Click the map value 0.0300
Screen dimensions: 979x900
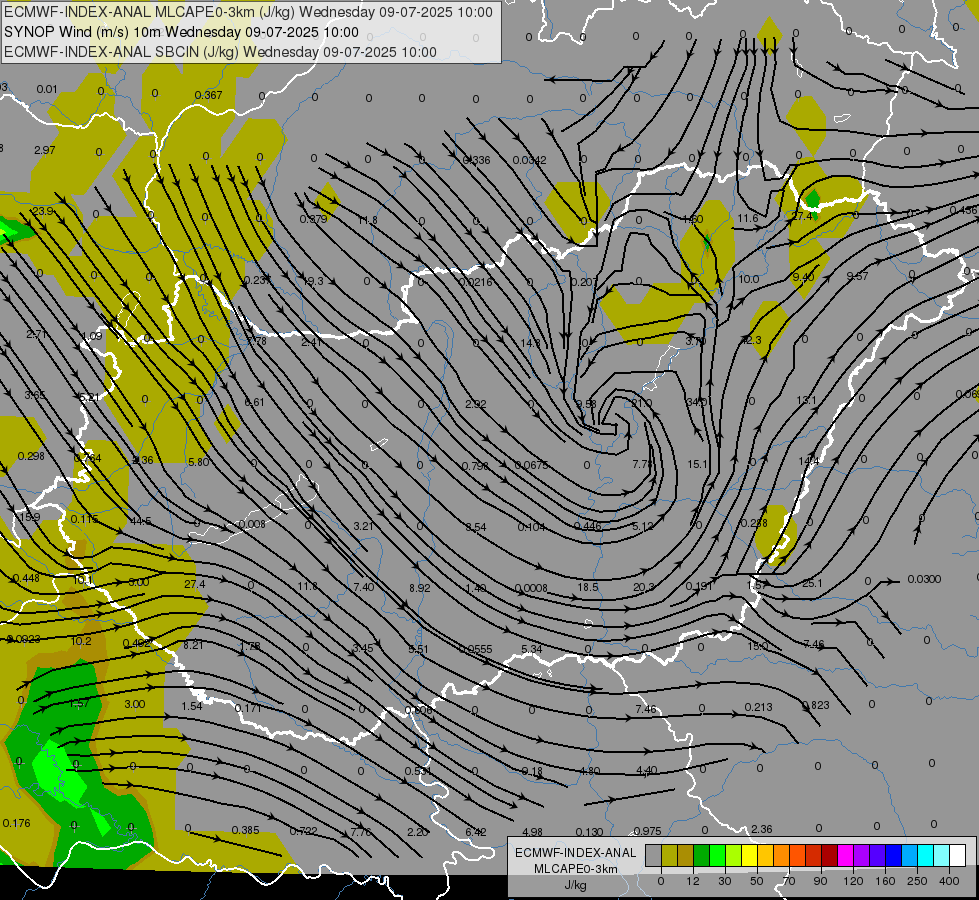pos(924,579)
